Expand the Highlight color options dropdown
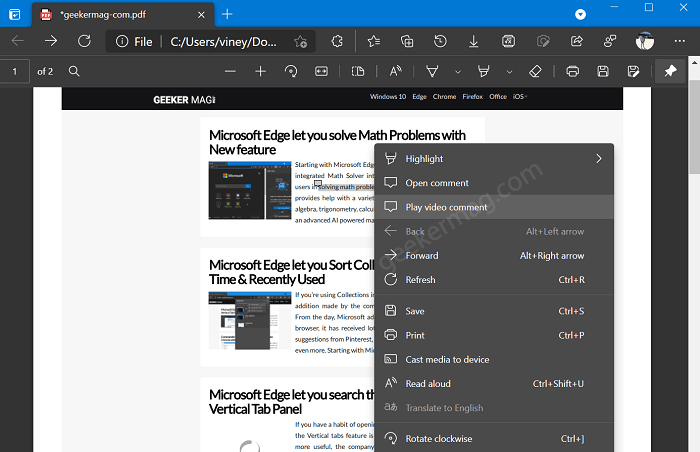700x452 pixels. pyautogui.click(x=509, y=71)
